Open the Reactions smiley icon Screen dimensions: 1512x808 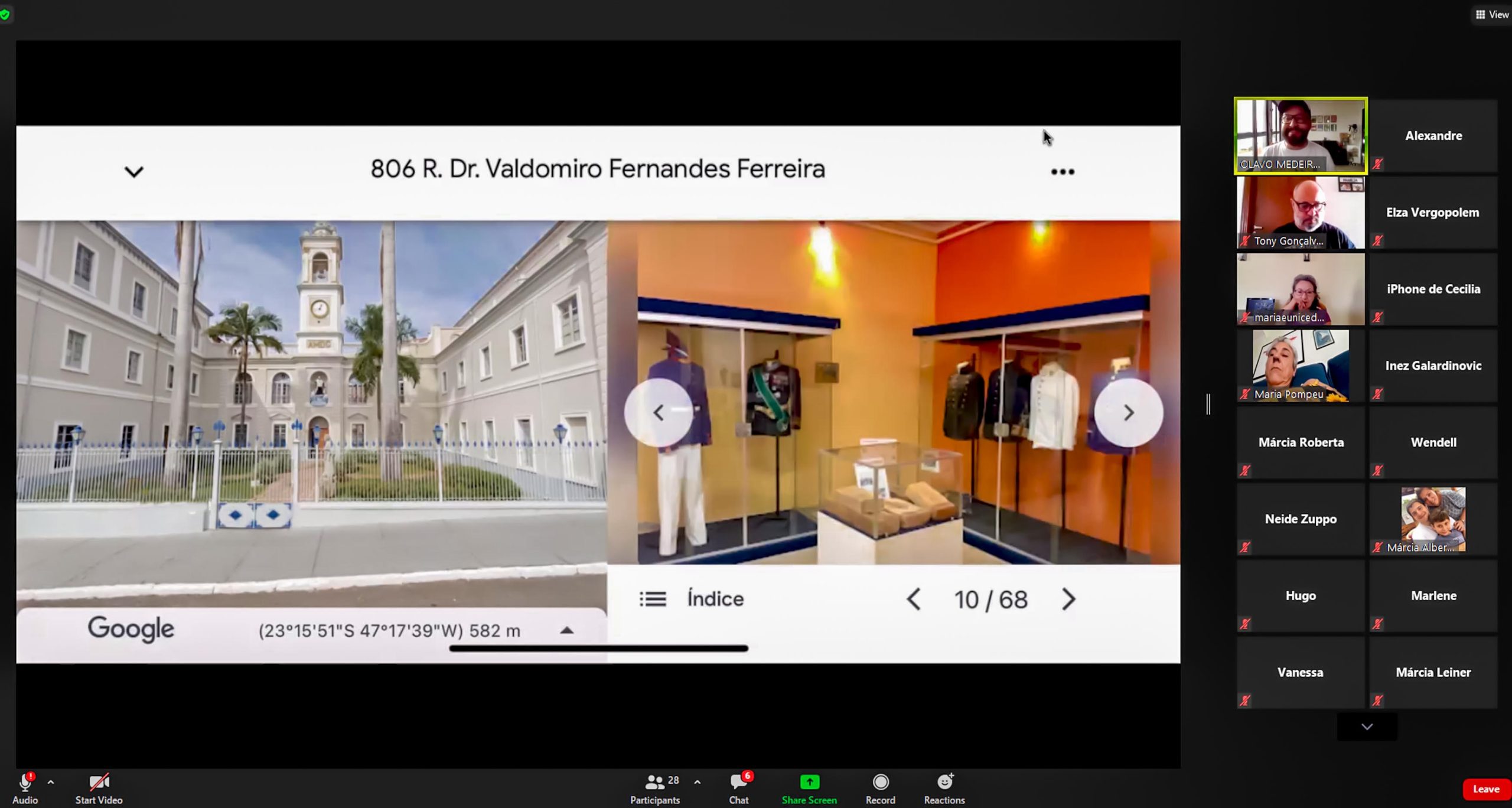(944, 783)
